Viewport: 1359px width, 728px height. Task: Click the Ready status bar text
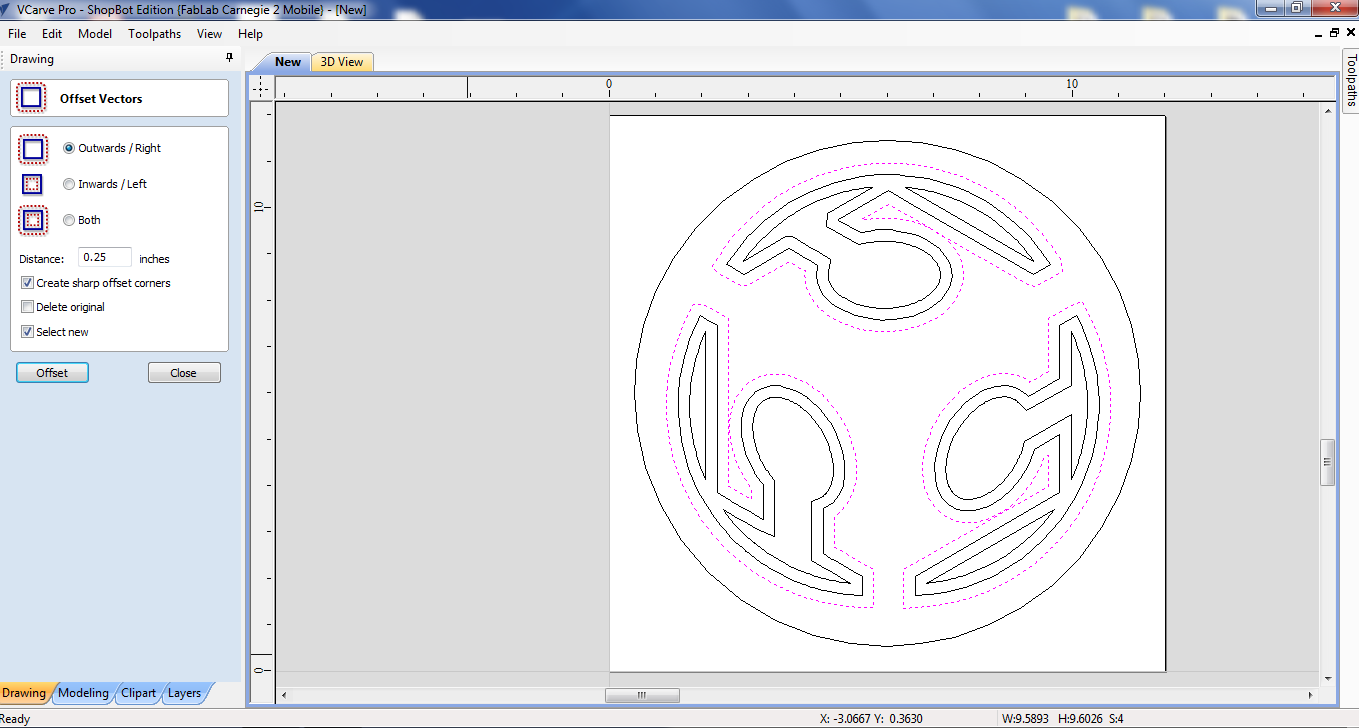point(16,718)
